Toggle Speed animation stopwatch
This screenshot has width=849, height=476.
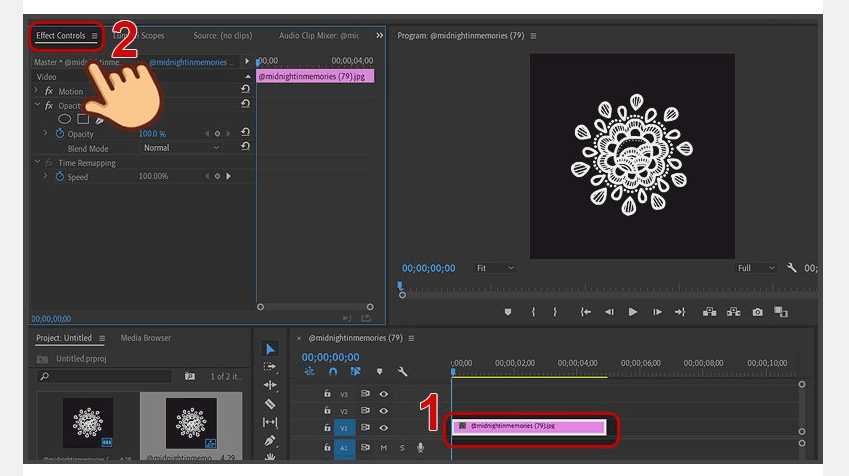pyautogui.click(x=60, y=176)
